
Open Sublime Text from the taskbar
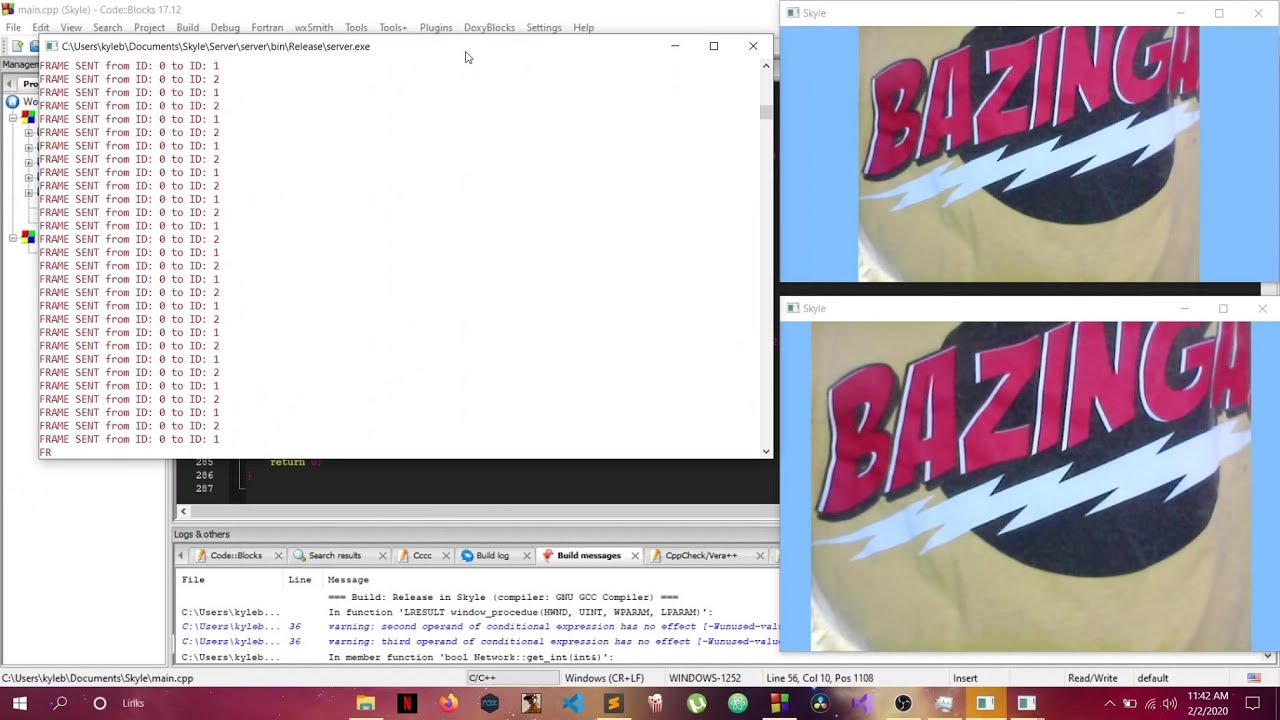(x=613, y=704)
